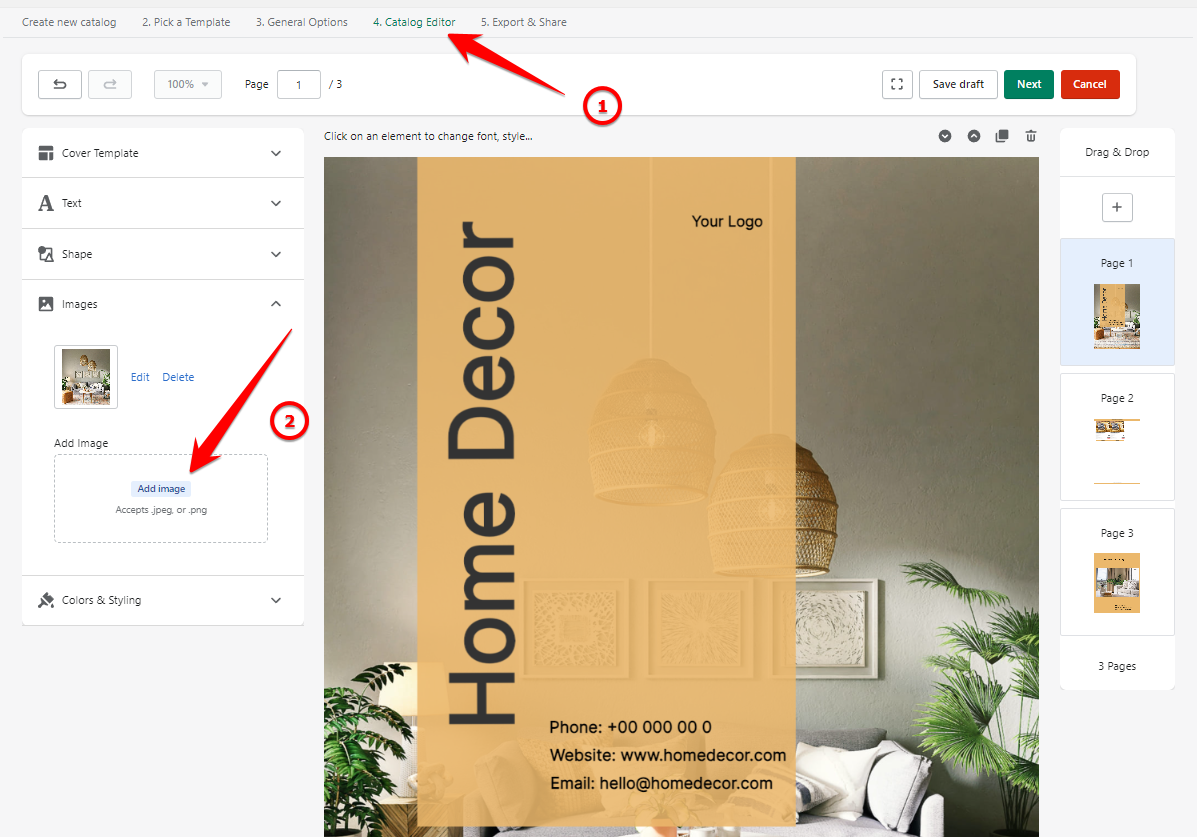
Task: Collapse the Images section chevron
Action: (276, 304)
